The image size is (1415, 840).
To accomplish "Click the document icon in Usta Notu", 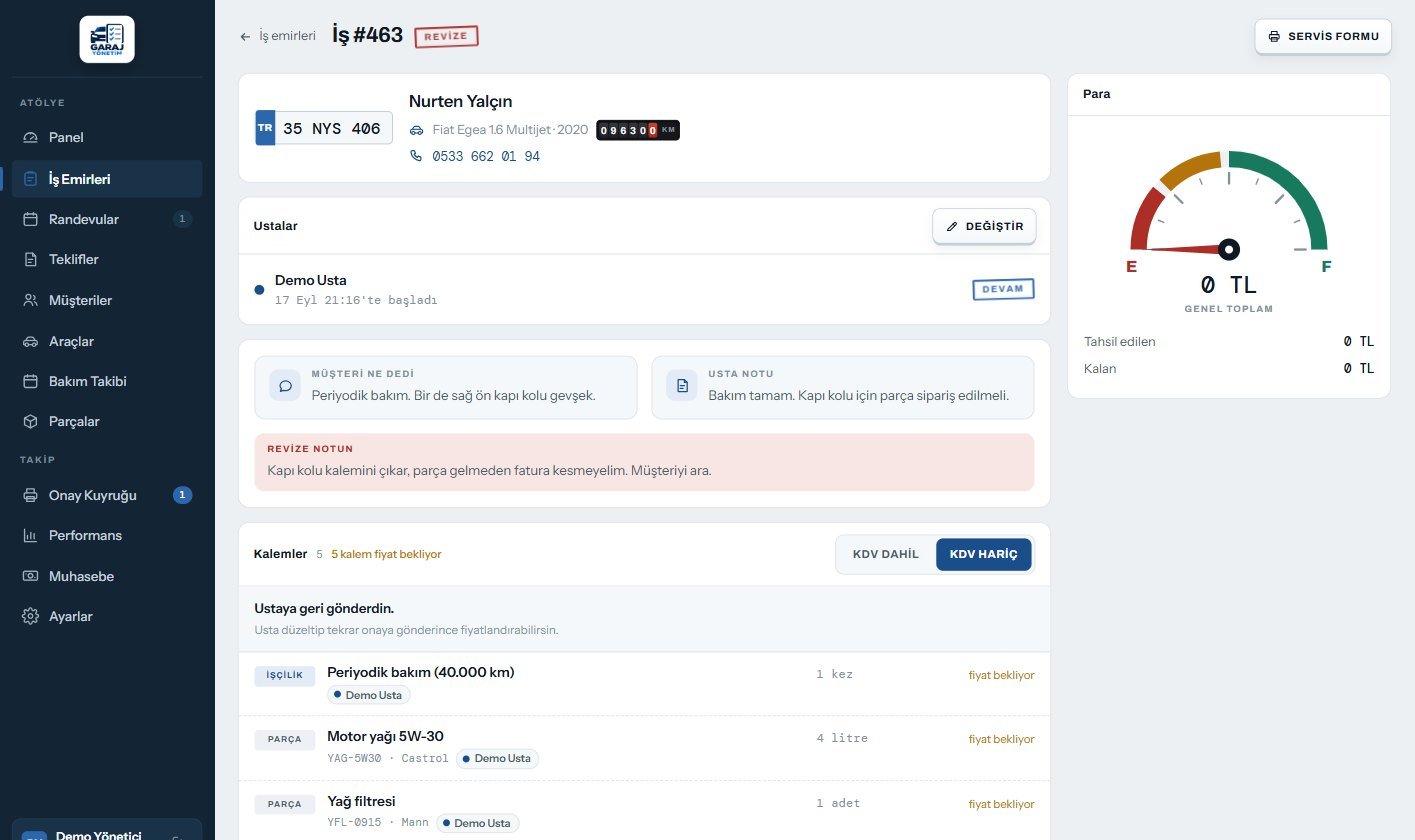I will pyautogui.click(x=682, y=387).
